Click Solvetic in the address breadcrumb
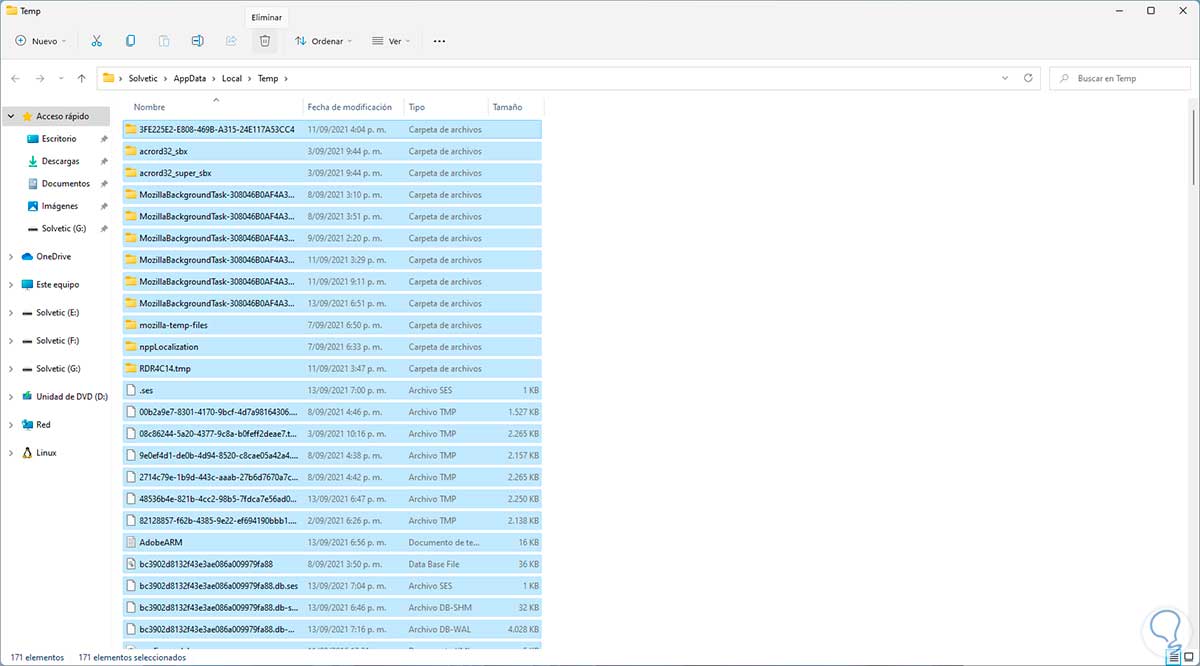The width and height of the screenshot is (1200, 666). [x=143, y=78]
